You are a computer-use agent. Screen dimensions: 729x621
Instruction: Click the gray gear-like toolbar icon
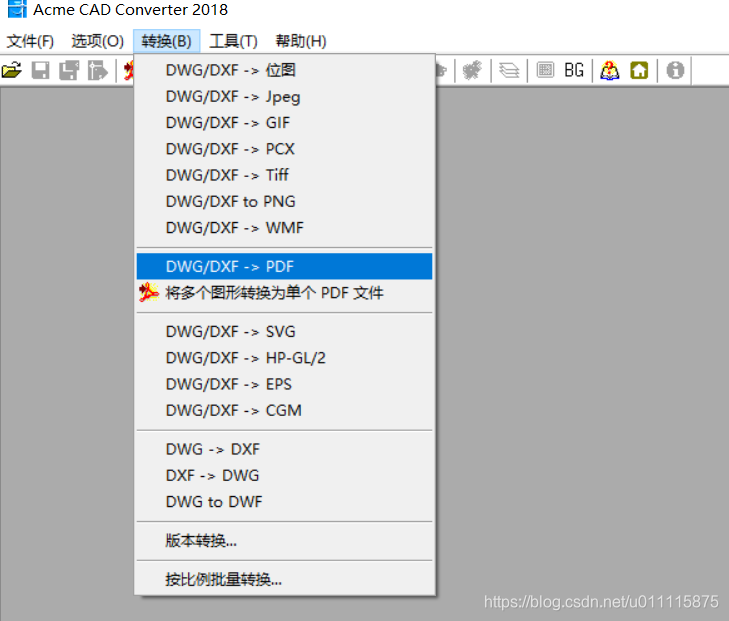[472, 70]
